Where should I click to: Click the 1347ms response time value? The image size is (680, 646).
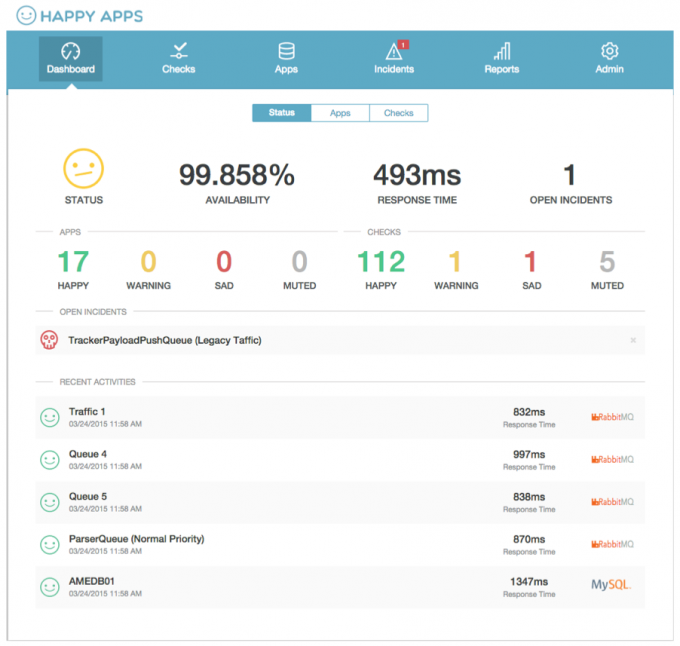click(529, 582)
